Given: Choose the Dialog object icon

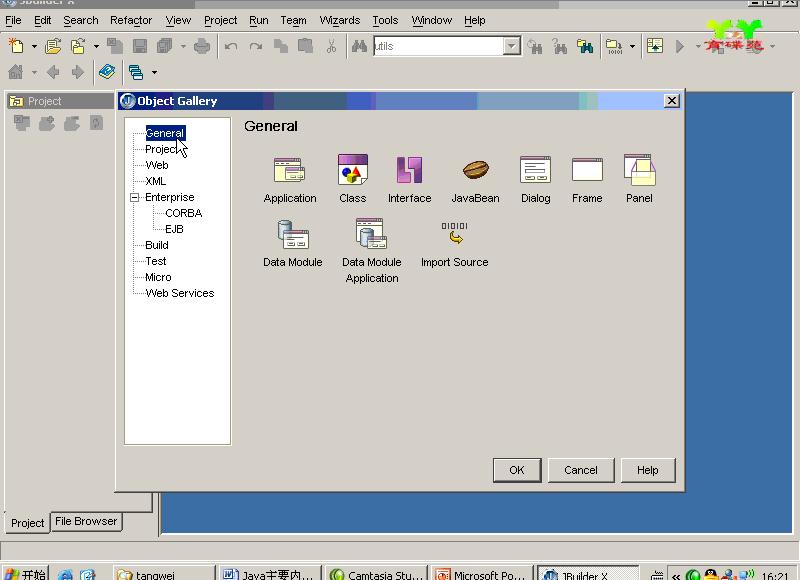Looking at the screenshot, I should (x=535, y=169).
